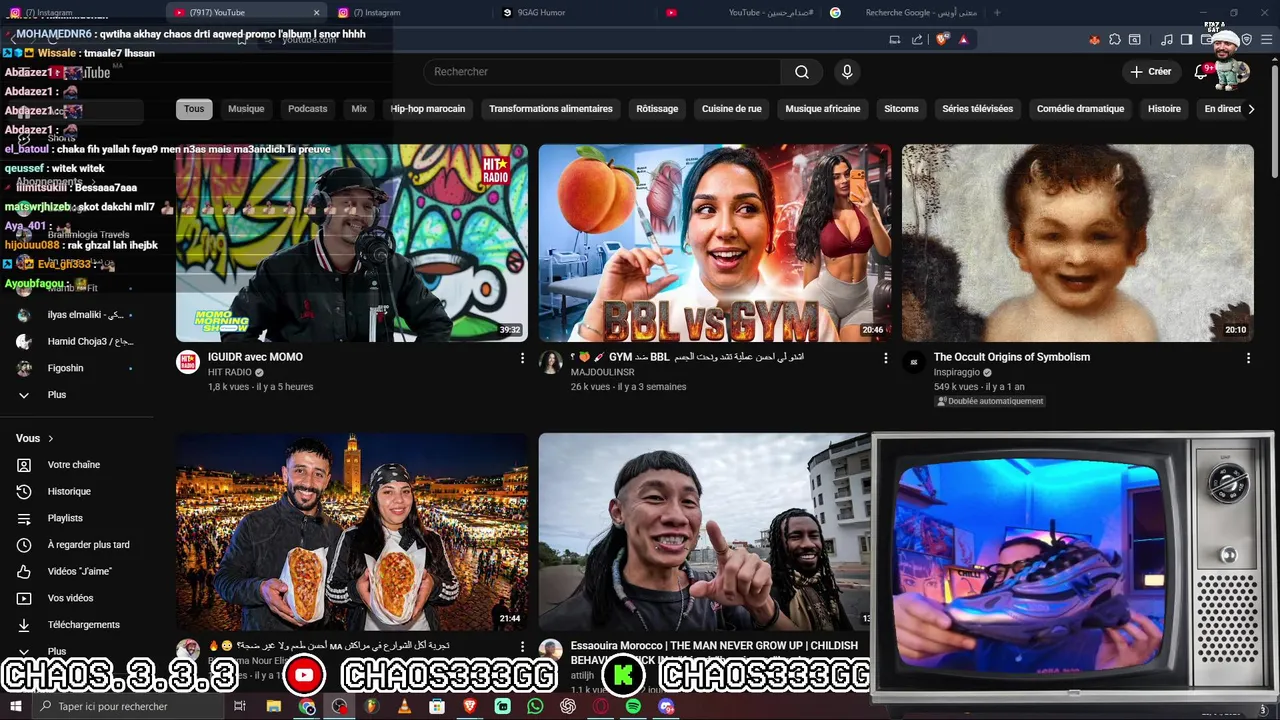Select the Hip-hop marocain chip
Image resolution: width=1280 pixels, height=720 pixels.
(x=428, y=109)
